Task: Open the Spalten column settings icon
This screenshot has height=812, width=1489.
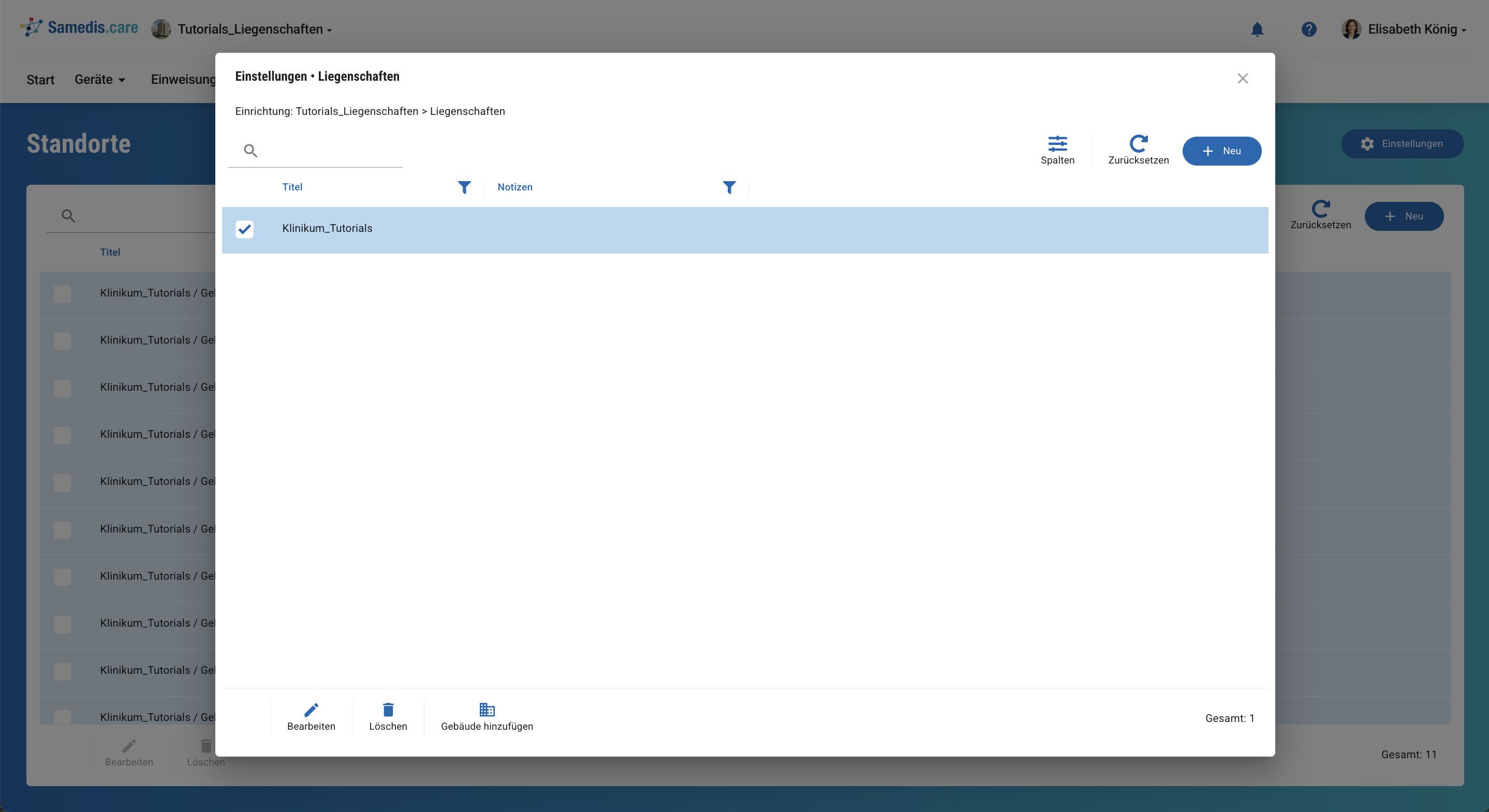Action: point(1057,143)
